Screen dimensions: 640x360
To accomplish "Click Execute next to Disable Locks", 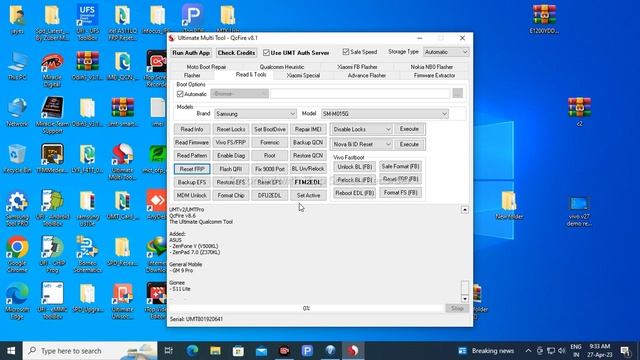I will coord(409,129).
